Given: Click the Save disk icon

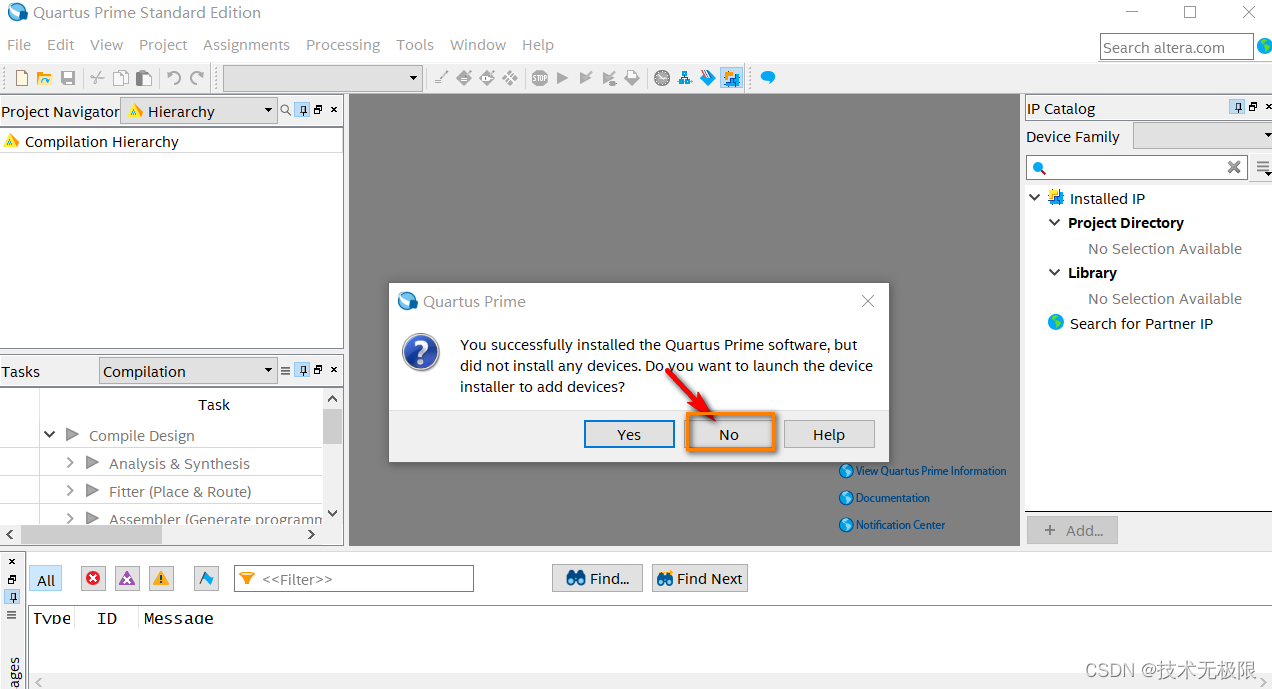Looking at the screenshot, I should click(68, 78).
